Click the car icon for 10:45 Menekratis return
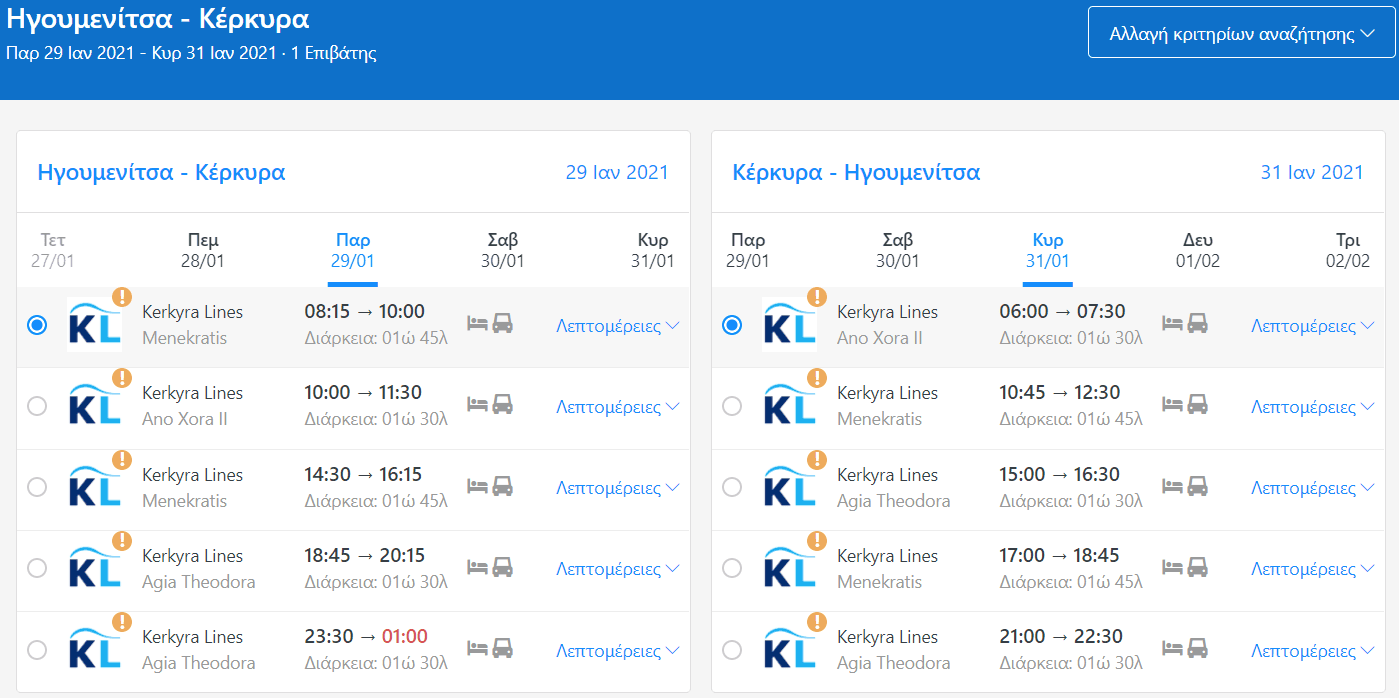The image size is (1399, 698). pyautogui.click(x=1197, y=405)
